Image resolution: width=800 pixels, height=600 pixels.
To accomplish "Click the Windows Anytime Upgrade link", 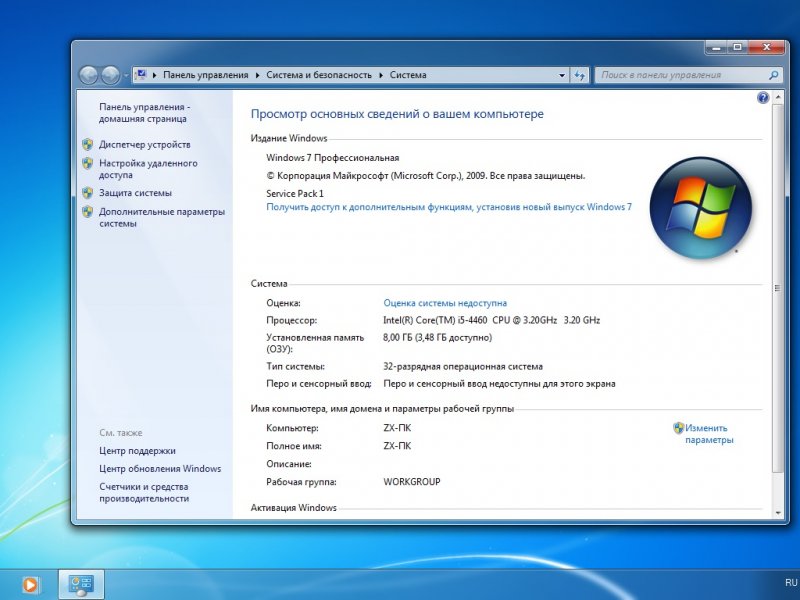I will click(449, 207).
